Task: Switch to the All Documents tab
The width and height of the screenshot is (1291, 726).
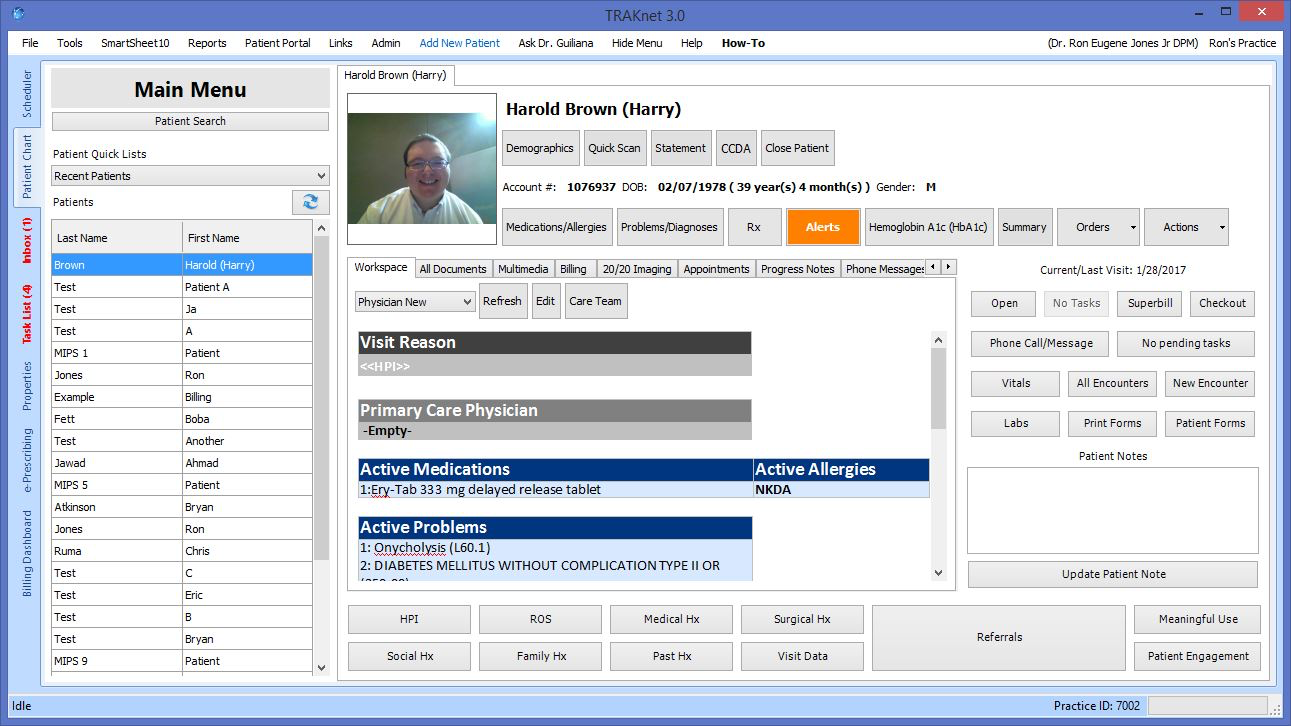Action: [x=453, y=268]
